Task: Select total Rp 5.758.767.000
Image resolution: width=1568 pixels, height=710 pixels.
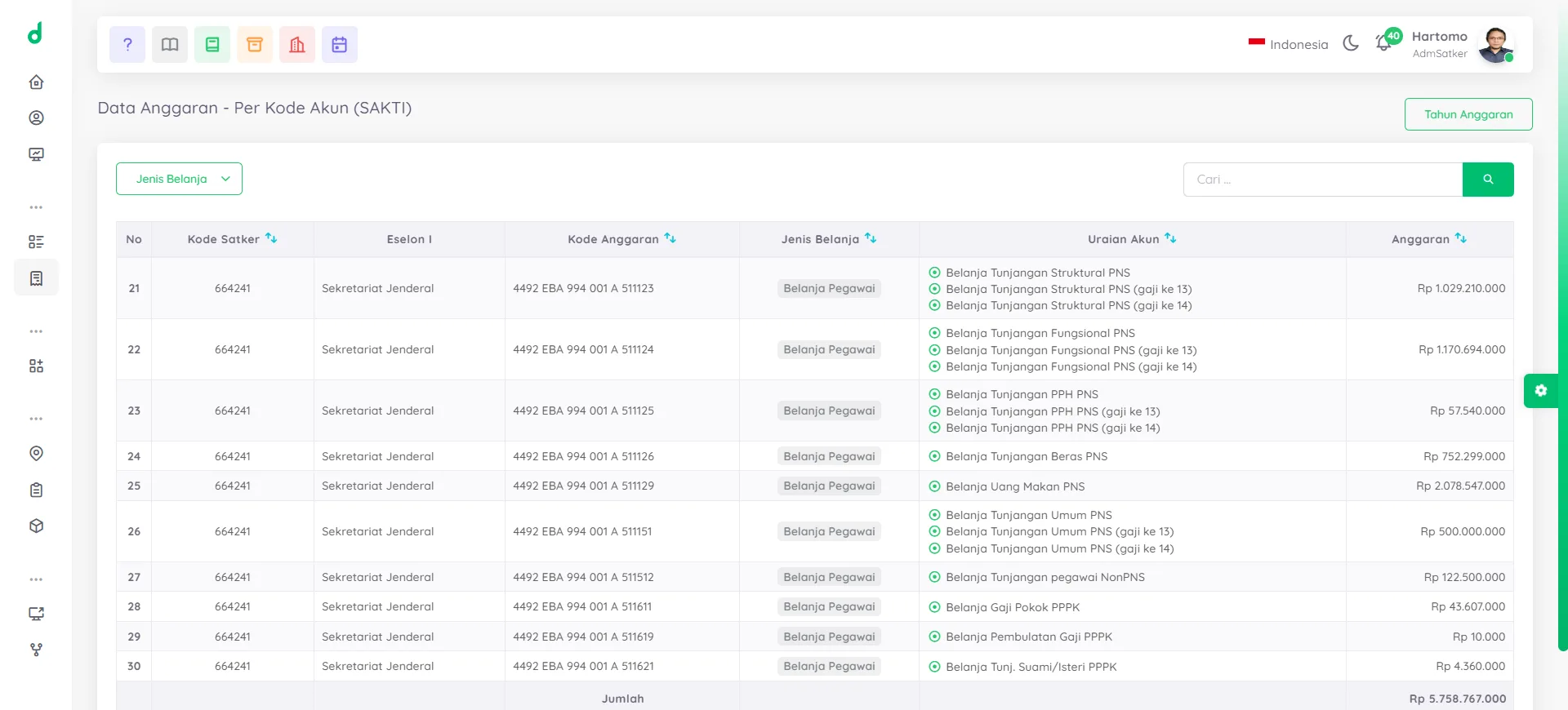Action: pos(1458,699)
